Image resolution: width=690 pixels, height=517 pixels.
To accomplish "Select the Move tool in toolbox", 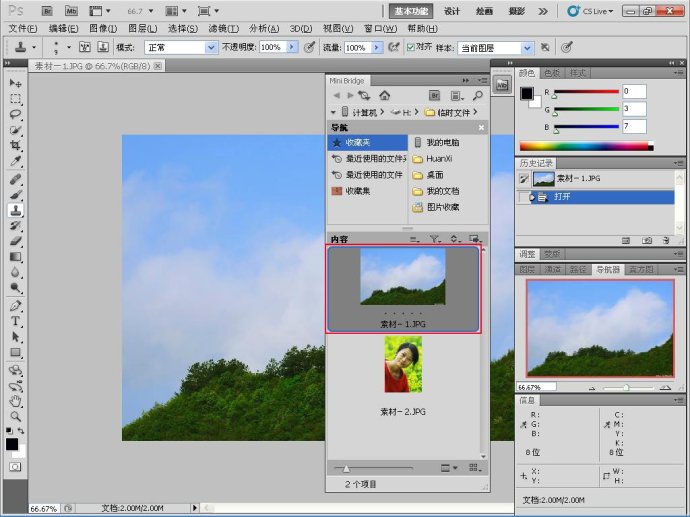I will coord(16,83).
